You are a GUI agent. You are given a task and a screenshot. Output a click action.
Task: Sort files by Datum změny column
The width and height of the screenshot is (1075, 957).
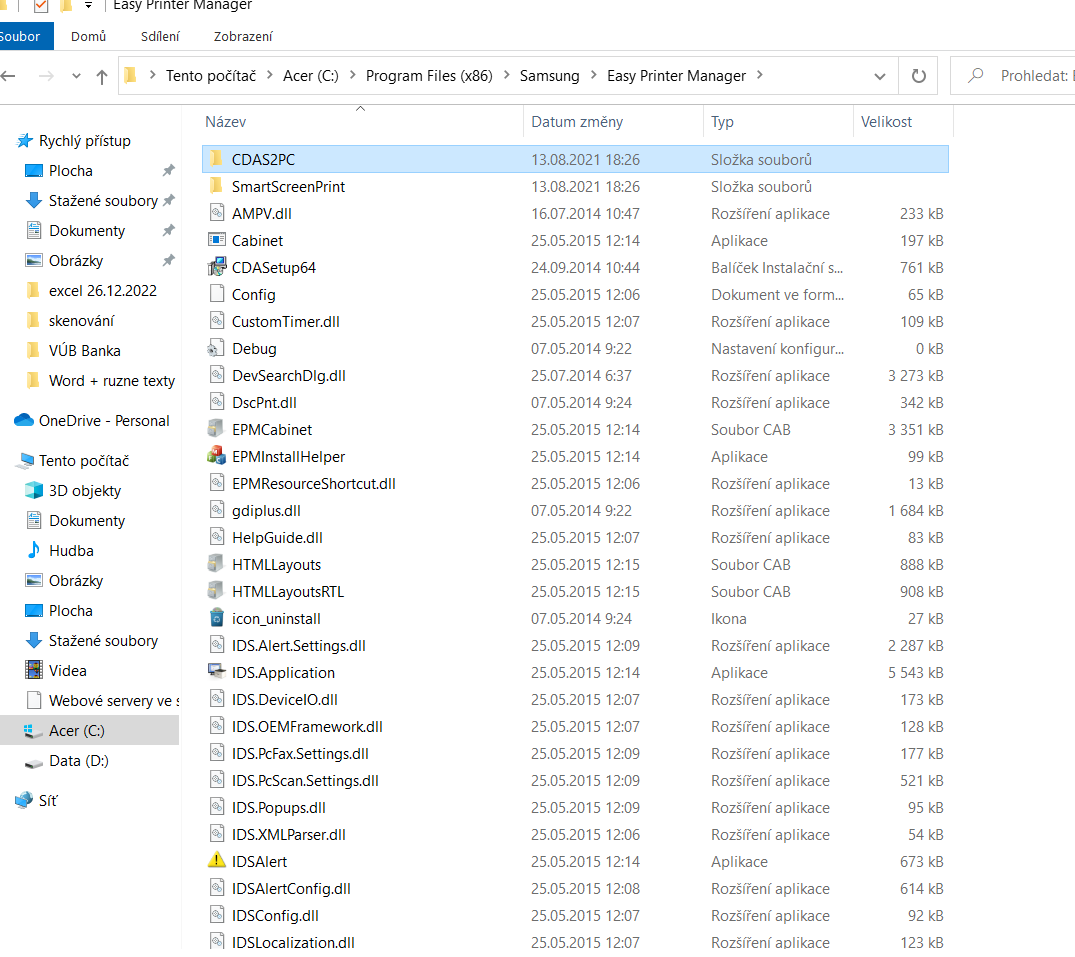coord(577,122)
